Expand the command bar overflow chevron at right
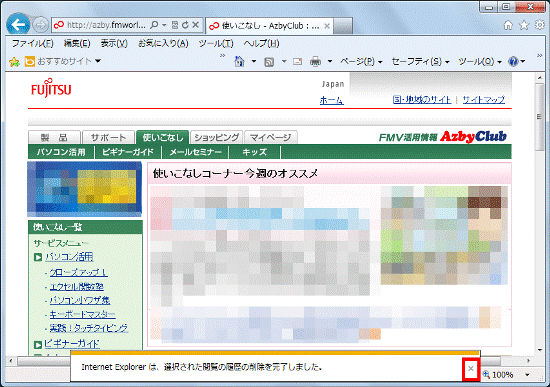Viewport: 550px width, 387px height. [x=539, y=55]
